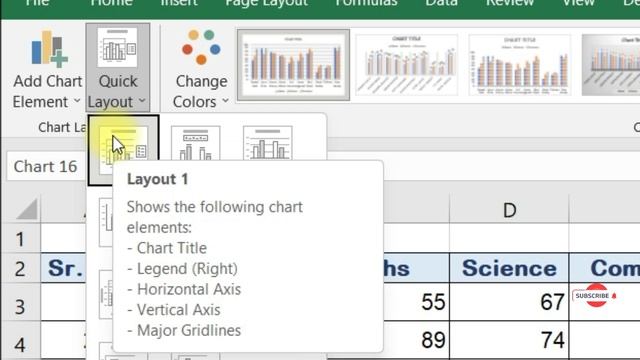Select the cell containing 89
Viewport: 640px width, 360px height.
point(416,340)
